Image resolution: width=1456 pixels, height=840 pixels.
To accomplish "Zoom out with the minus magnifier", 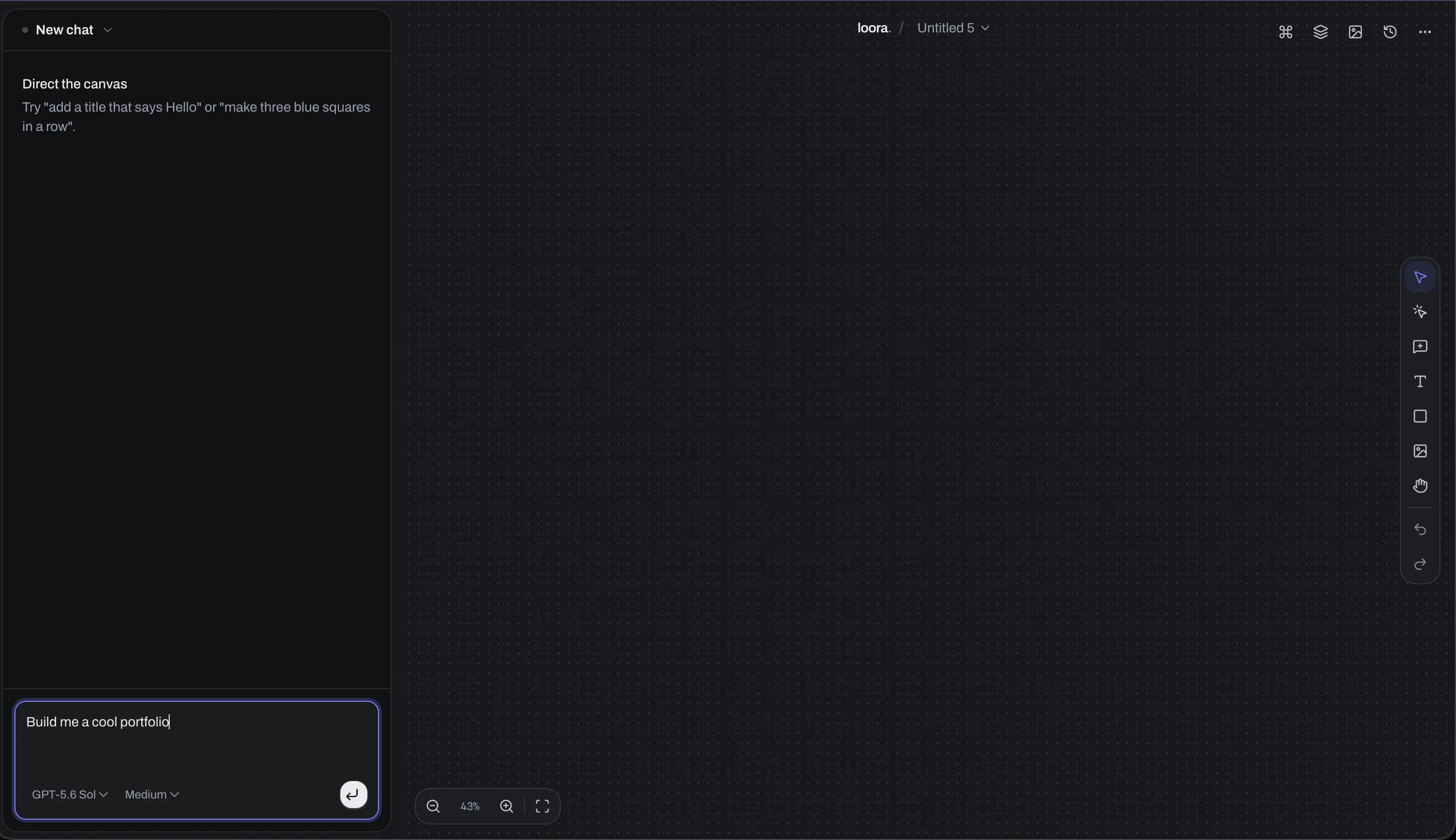I will coord(433,806).
